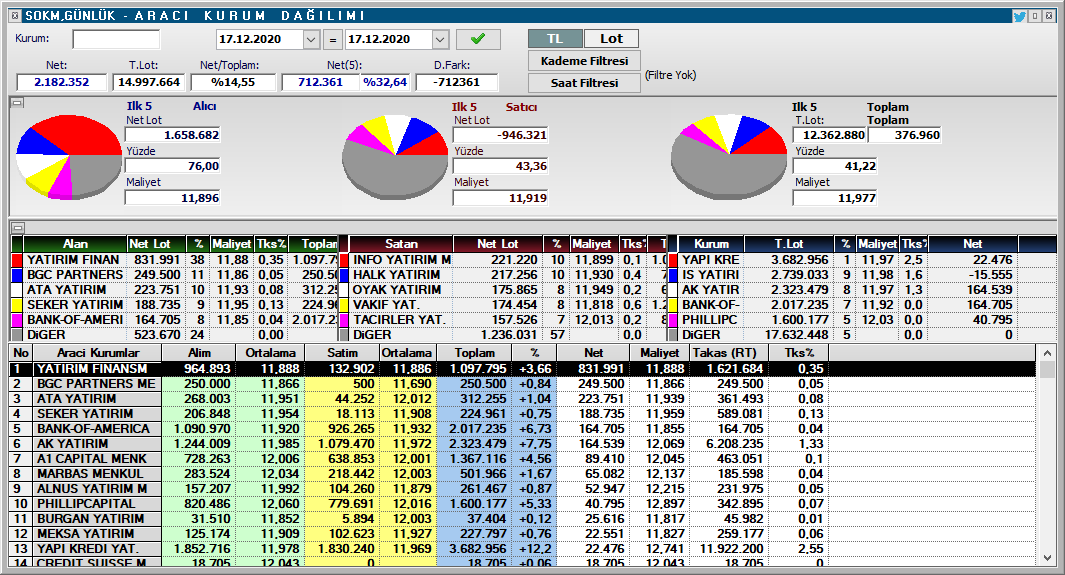This screenshot has height=575, width=1065.
Task: Click the D.Fark field -712361
Action: click(x=456, y=82)
